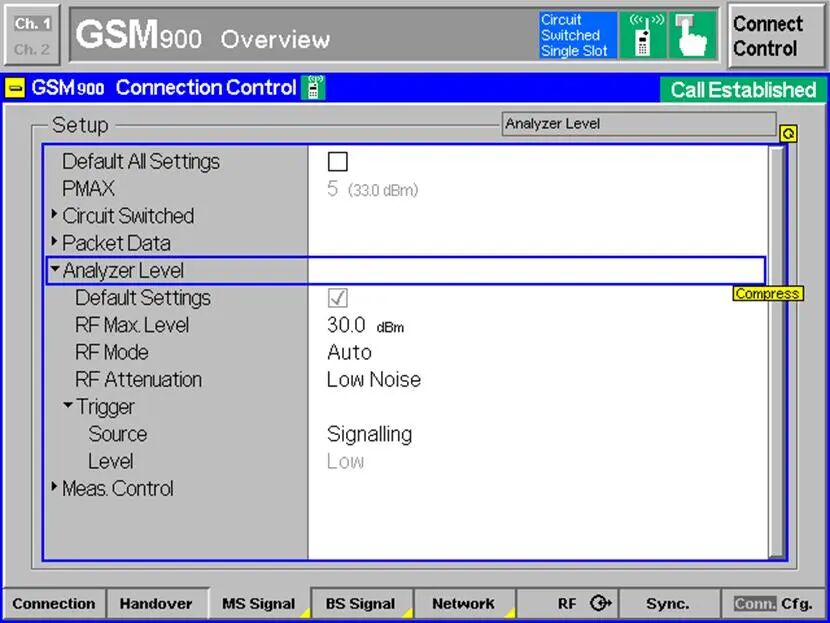The height and width of the screenshot is (623, 830).
Task: Click the green mobile antenna signalling icon
Action: (x=643, y=35)
